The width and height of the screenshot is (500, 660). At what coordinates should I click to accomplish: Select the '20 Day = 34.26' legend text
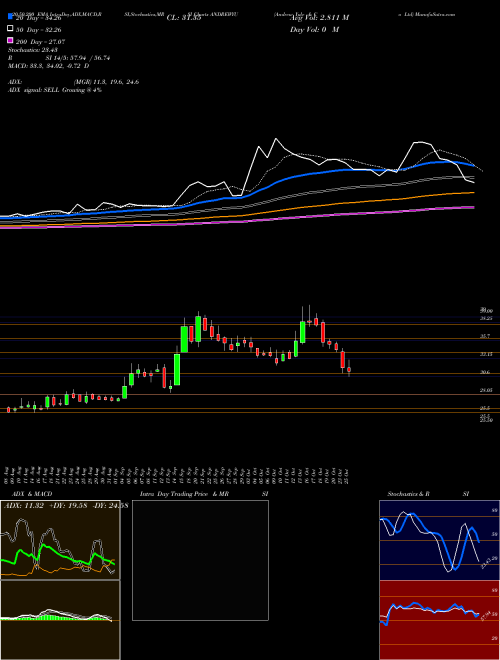pyautogui.click(x=39, y=18)
